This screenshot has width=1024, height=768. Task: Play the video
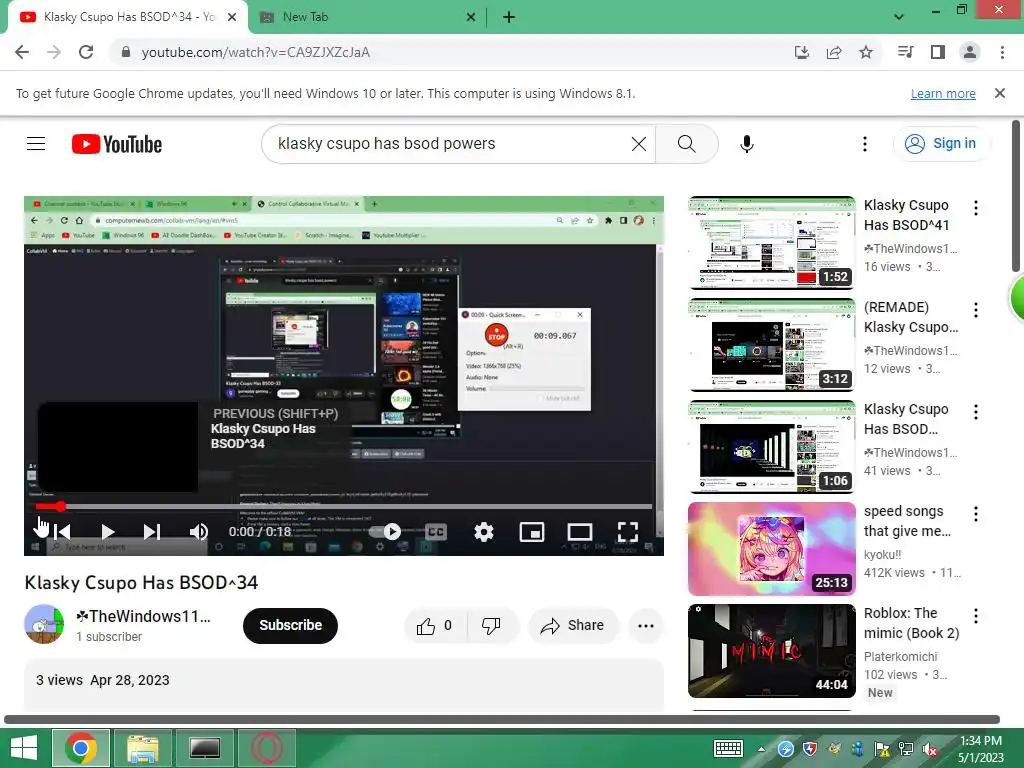[108, 532]
